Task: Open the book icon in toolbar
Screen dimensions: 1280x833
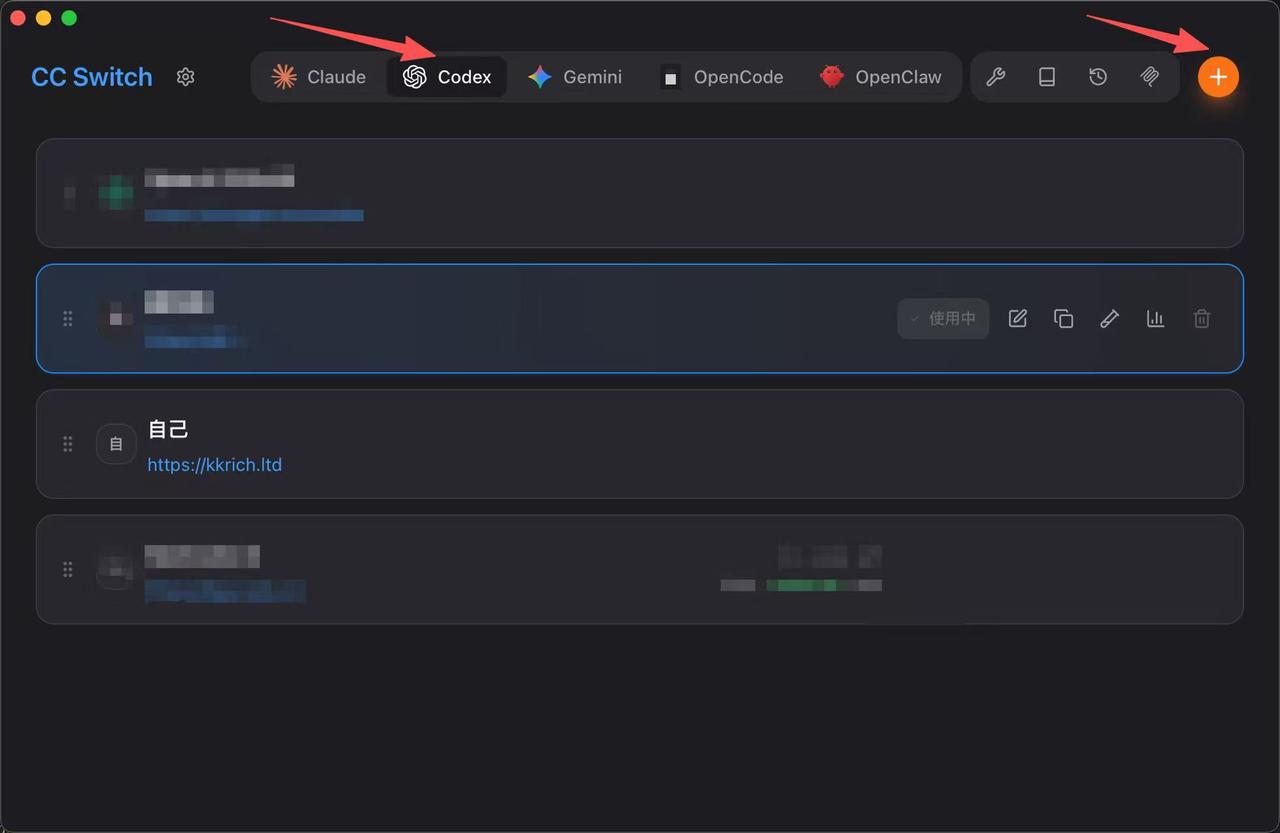Action: point(1047,77)
